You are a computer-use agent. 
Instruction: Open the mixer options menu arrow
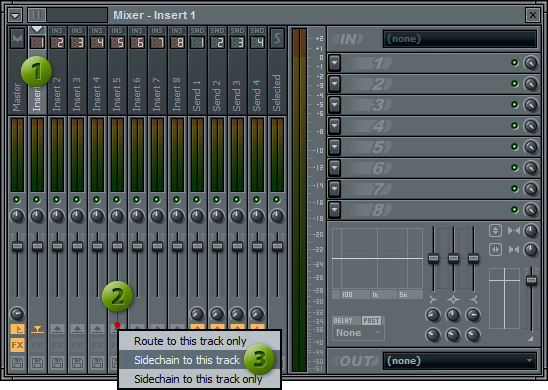click(x=15, y=15)
